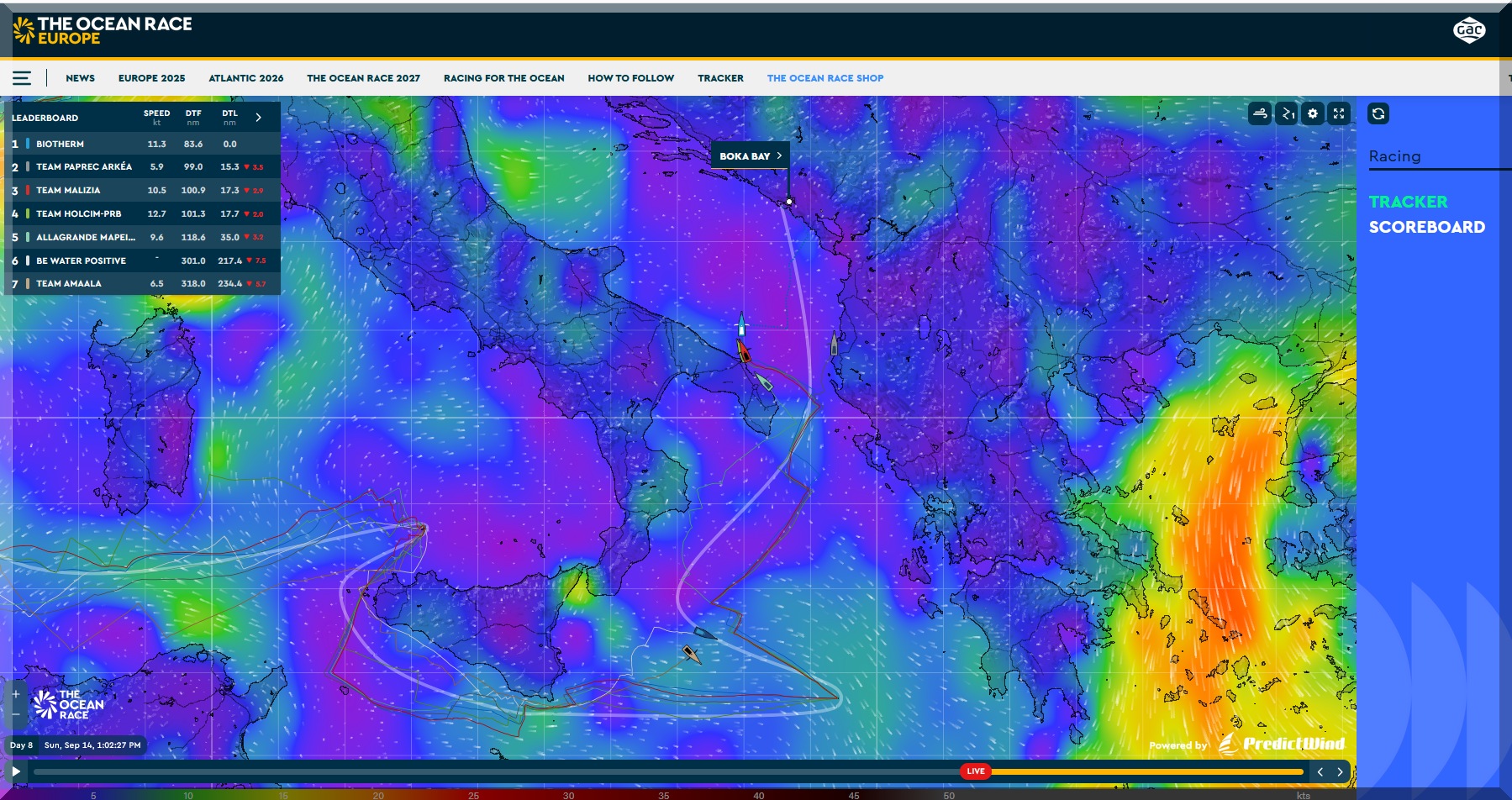Jump to LIVE on the timeline

[x=975, y=771]
